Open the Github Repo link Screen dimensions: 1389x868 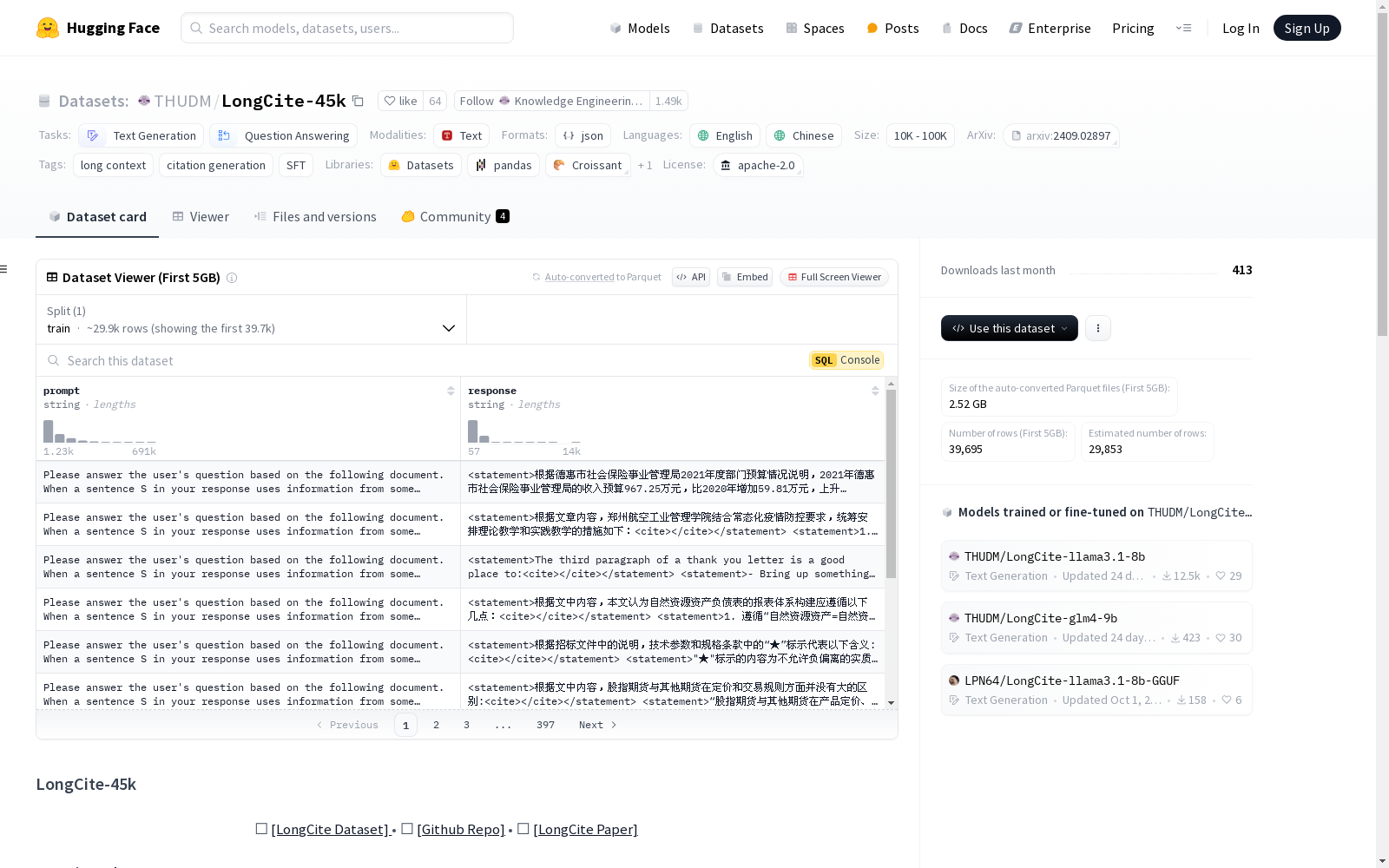(460, 829)
